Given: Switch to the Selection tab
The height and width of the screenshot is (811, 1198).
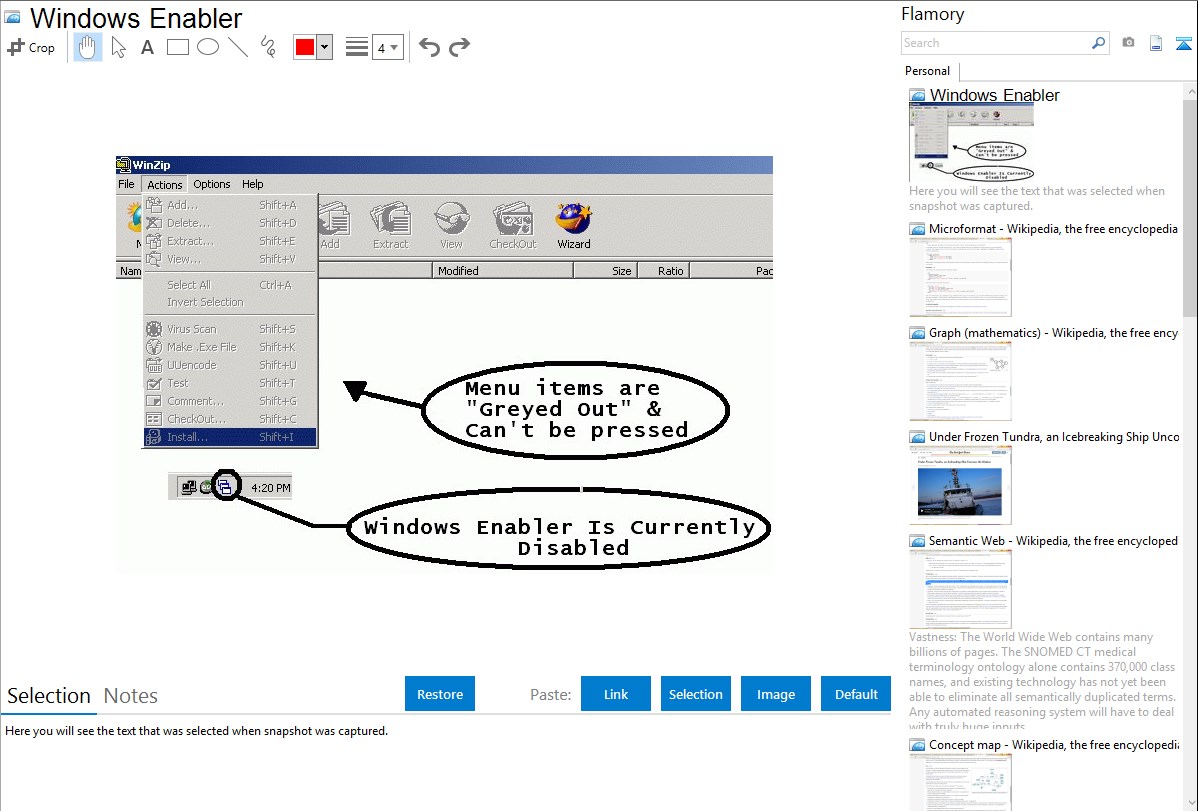Looking at the screenshot, I should pyautogui.click(x=49, y=696).
